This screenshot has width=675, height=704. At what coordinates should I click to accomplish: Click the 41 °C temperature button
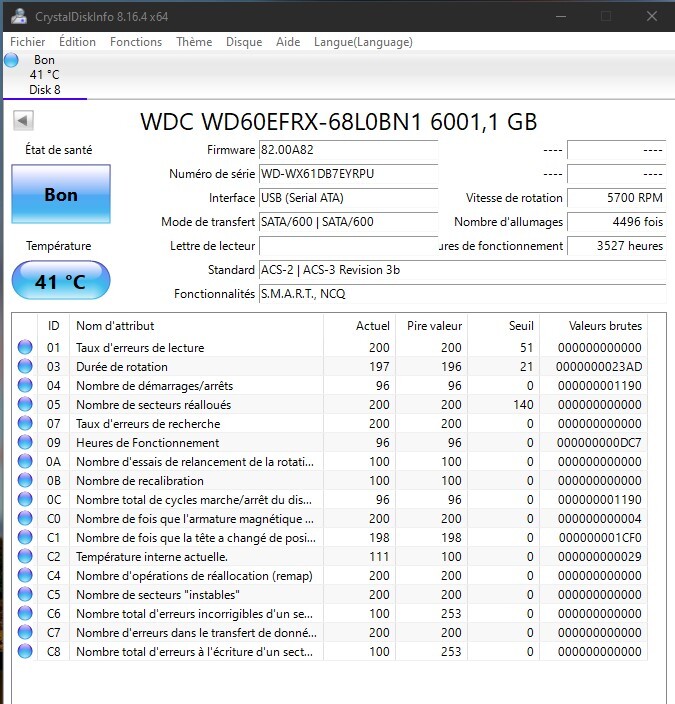(61, 281)
